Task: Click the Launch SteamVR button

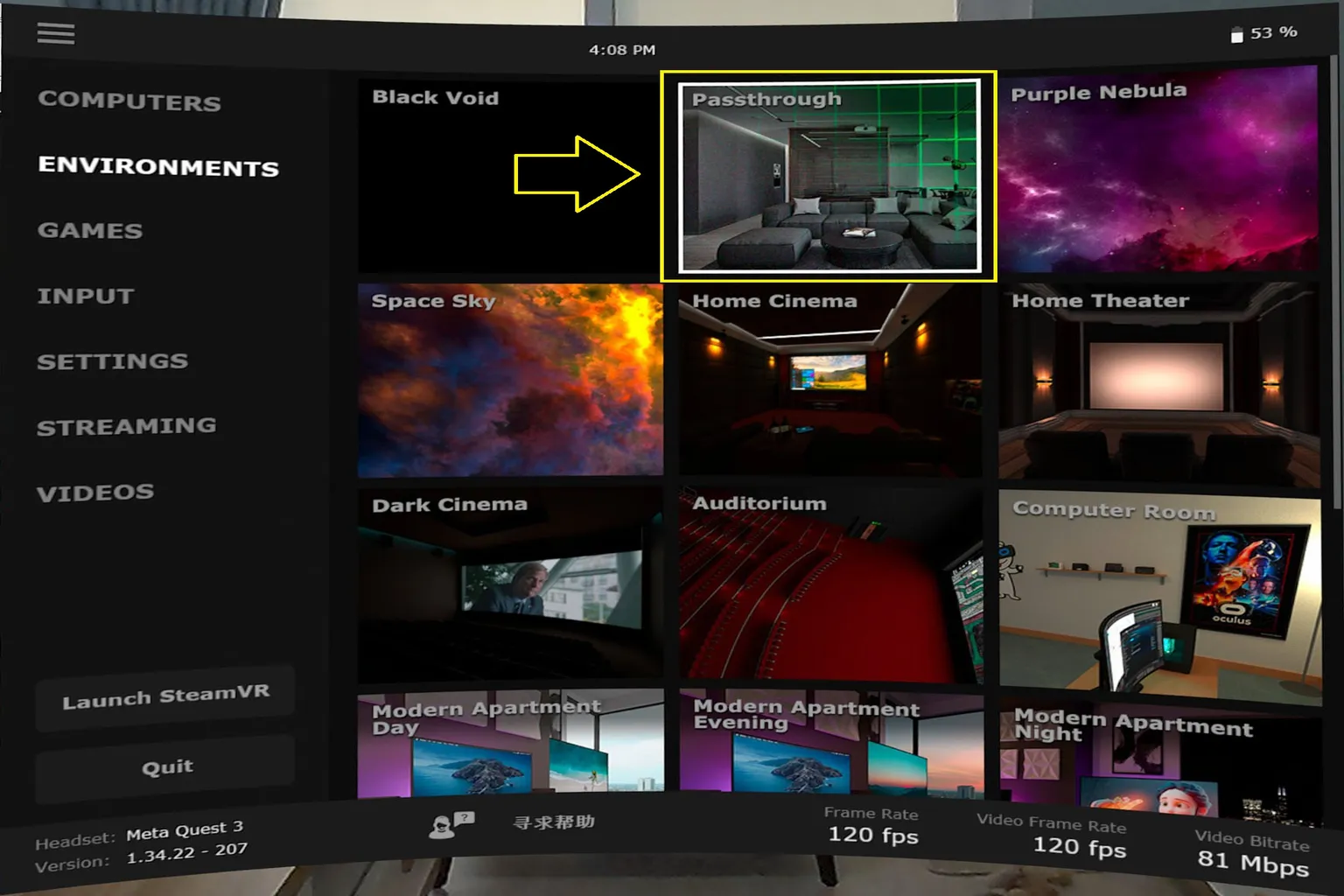Action: 165,697
